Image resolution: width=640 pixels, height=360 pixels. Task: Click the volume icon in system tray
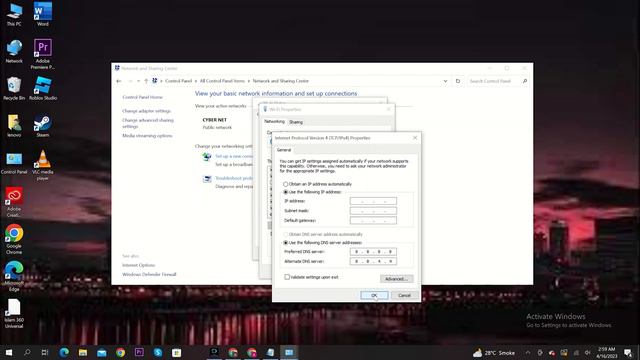[x=587, y=353]
